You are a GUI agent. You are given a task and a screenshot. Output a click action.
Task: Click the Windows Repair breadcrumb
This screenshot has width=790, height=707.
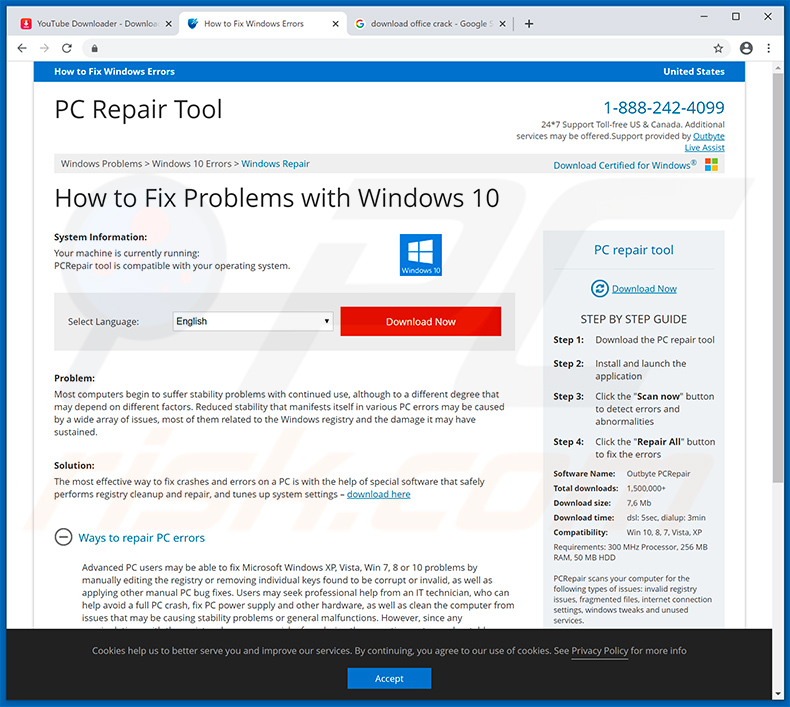[275, 164]
